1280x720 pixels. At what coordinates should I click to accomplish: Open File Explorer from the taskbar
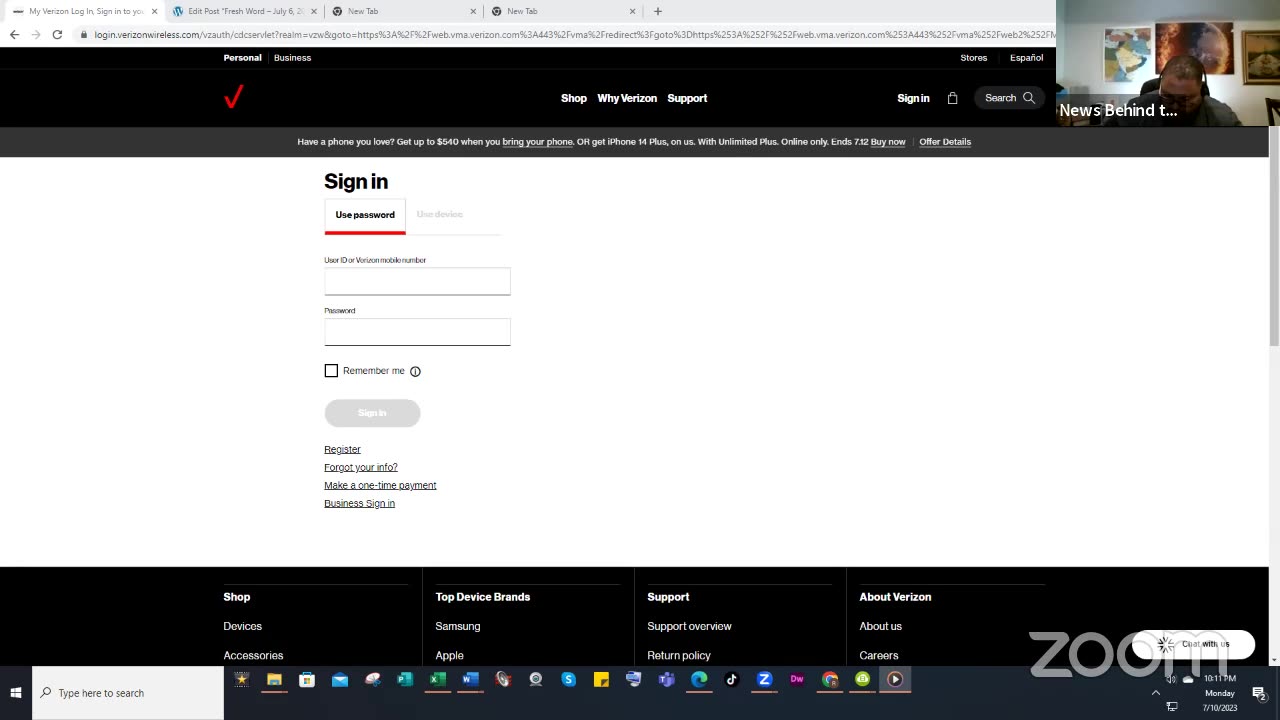[274, 680]
